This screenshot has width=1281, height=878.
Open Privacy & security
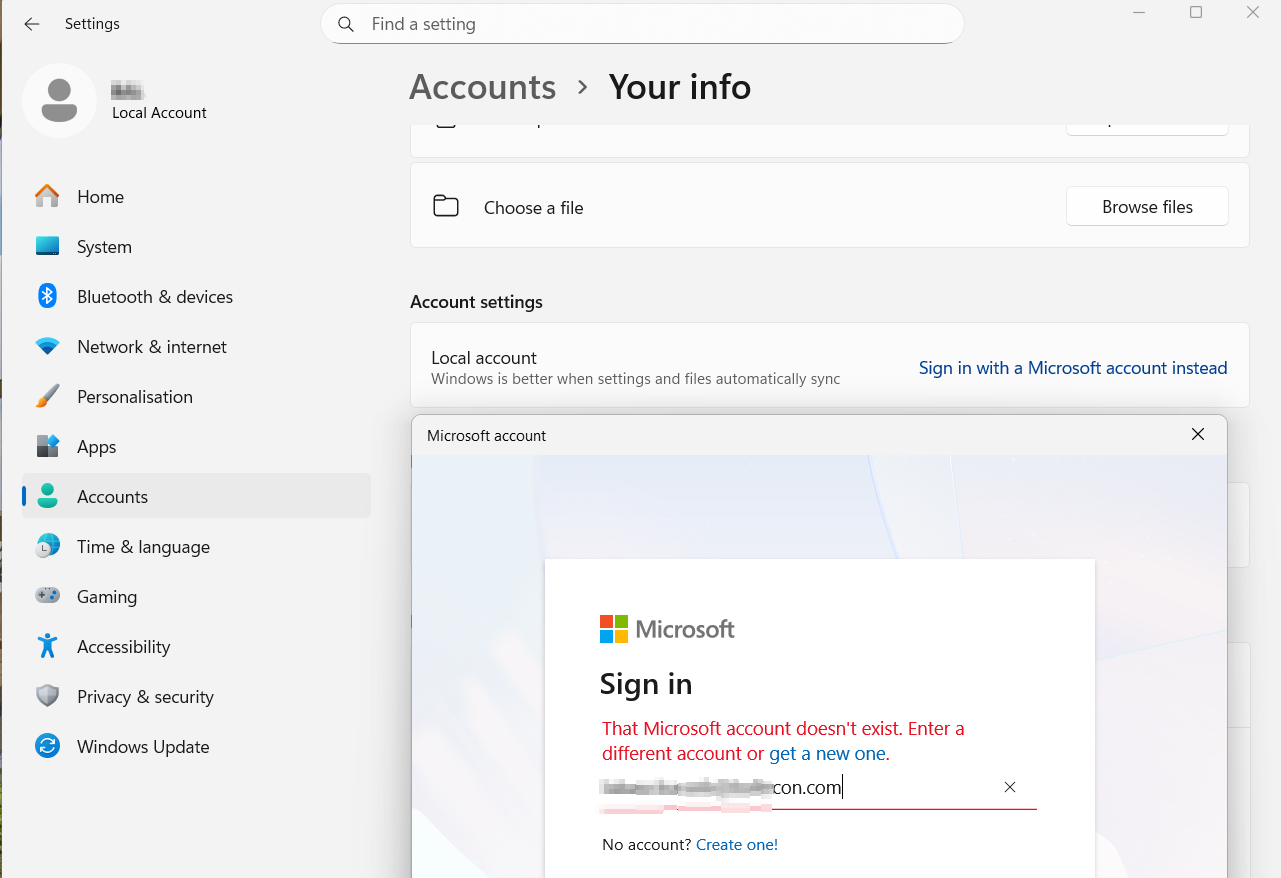coord(196,697)
